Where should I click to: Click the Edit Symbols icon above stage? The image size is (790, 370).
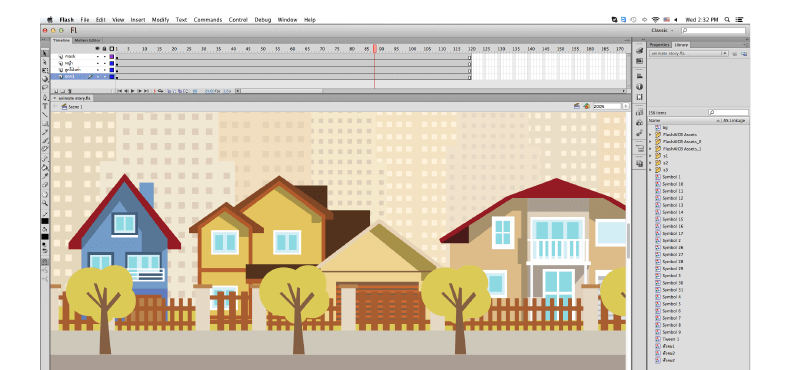[586, 106]
